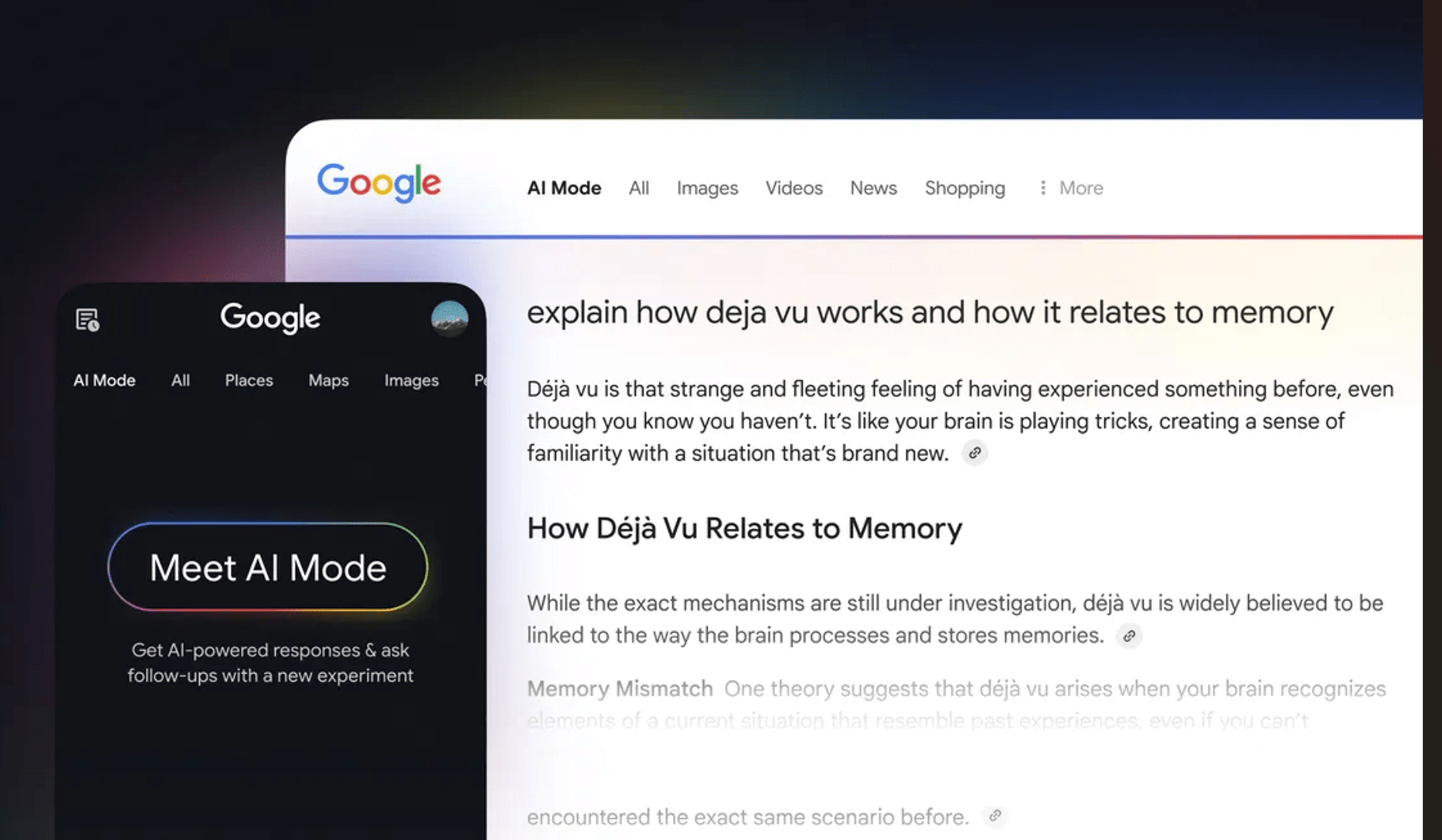Select All tab on mobile panel
The height and width of the screenshot is (840, 1442).
coord(181,380)
